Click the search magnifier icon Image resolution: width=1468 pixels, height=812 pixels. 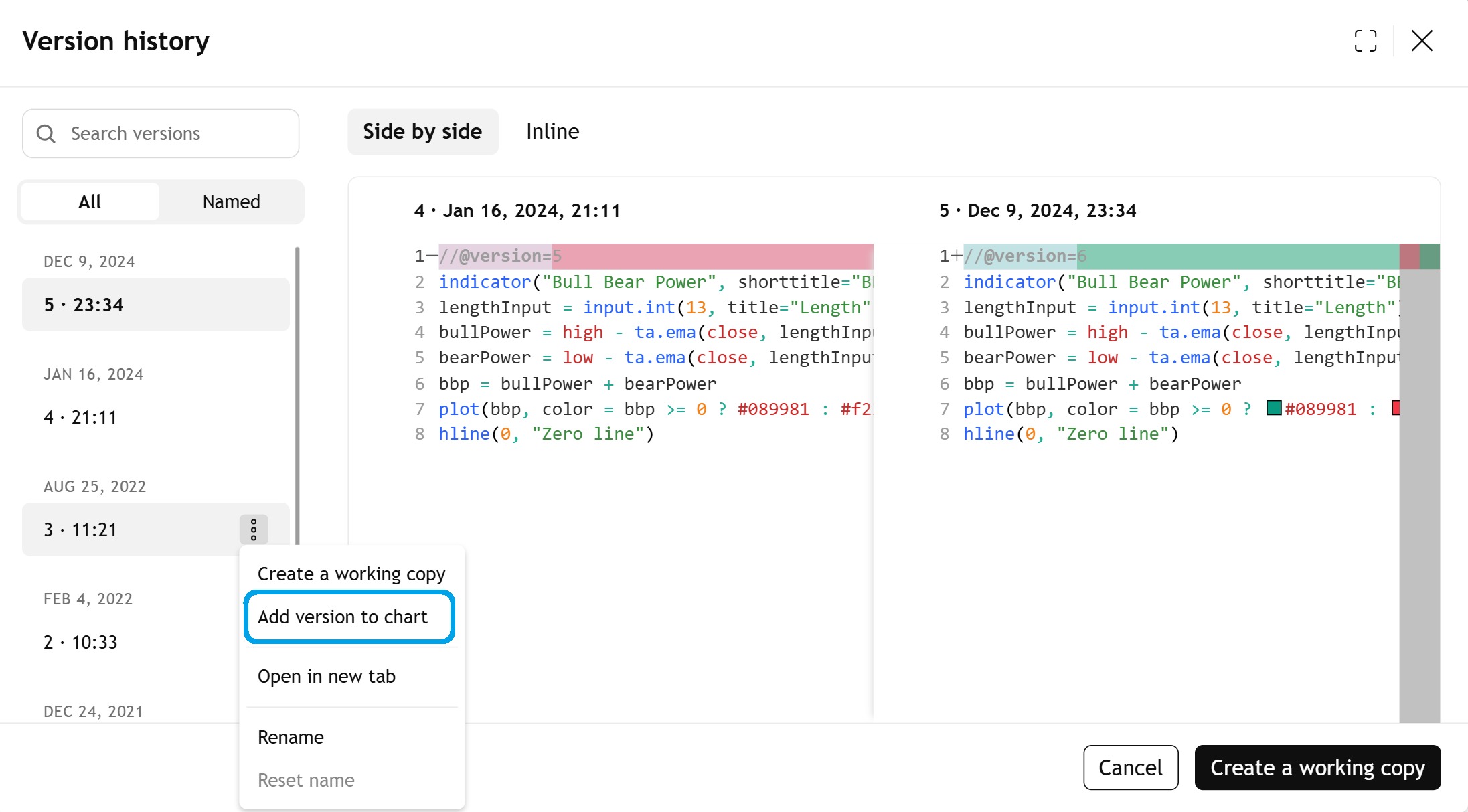(x=46, y=134)
